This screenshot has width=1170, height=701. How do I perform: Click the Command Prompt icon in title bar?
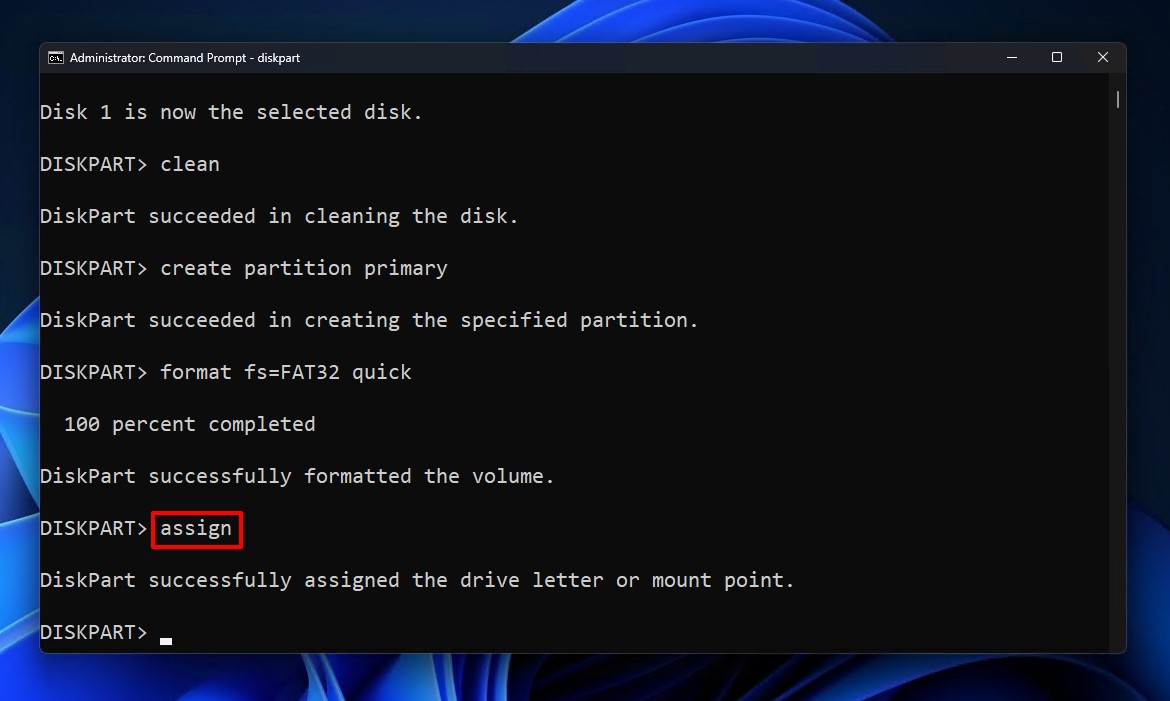(x=55, y=57)
